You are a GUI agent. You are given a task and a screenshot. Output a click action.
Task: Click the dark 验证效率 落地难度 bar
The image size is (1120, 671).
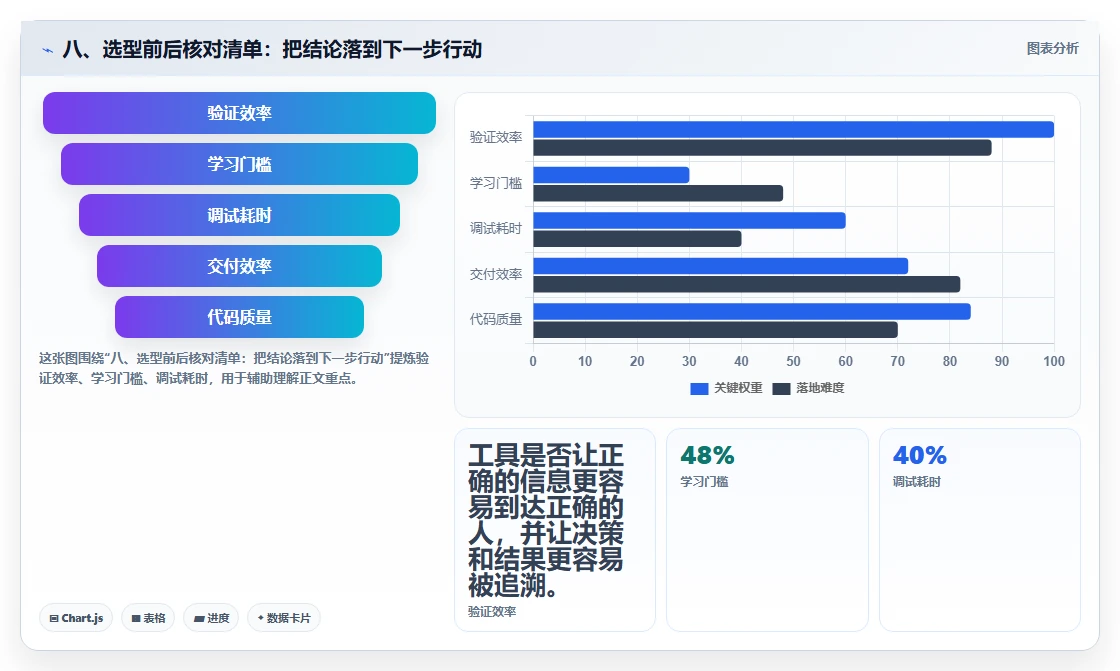click(x=762, y=148)
